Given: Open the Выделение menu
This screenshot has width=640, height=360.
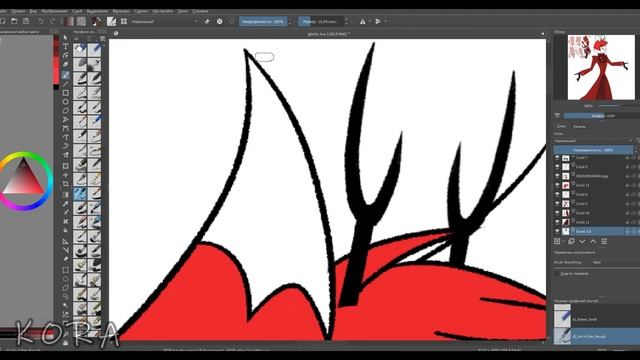Looking at the screenshot, I should point(97,11).
